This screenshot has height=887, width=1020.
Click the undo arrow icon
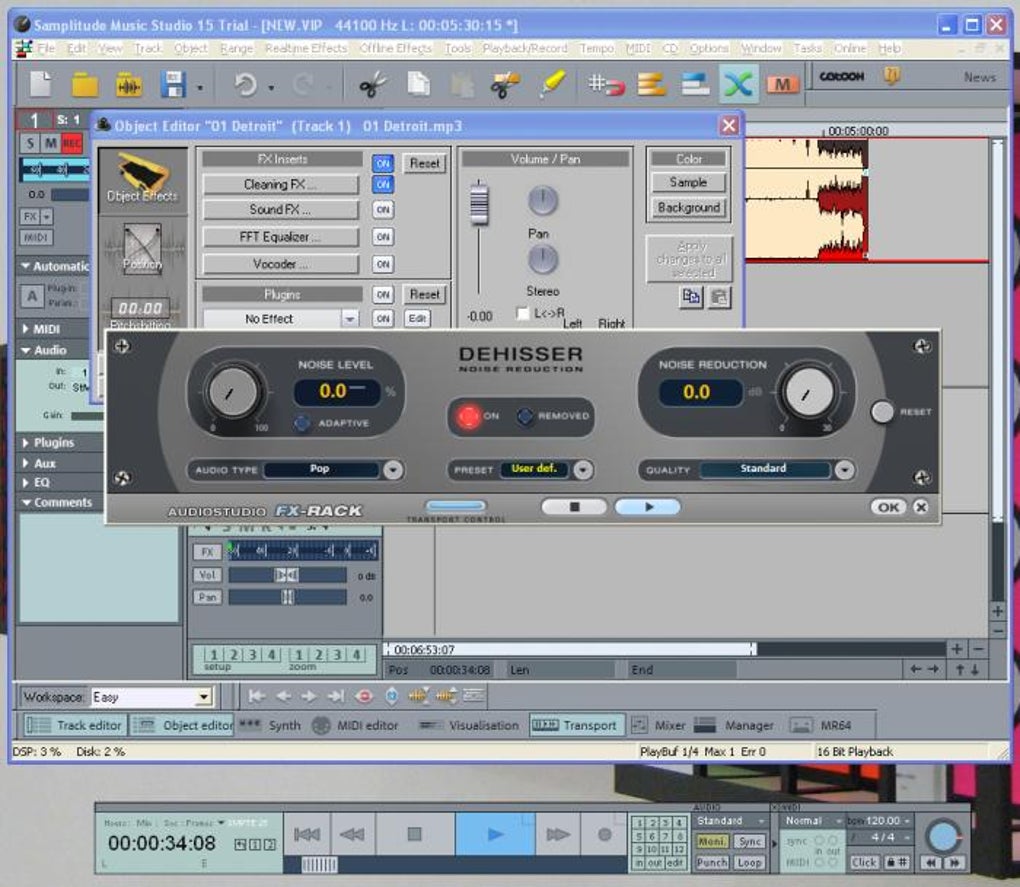(246, 85)
